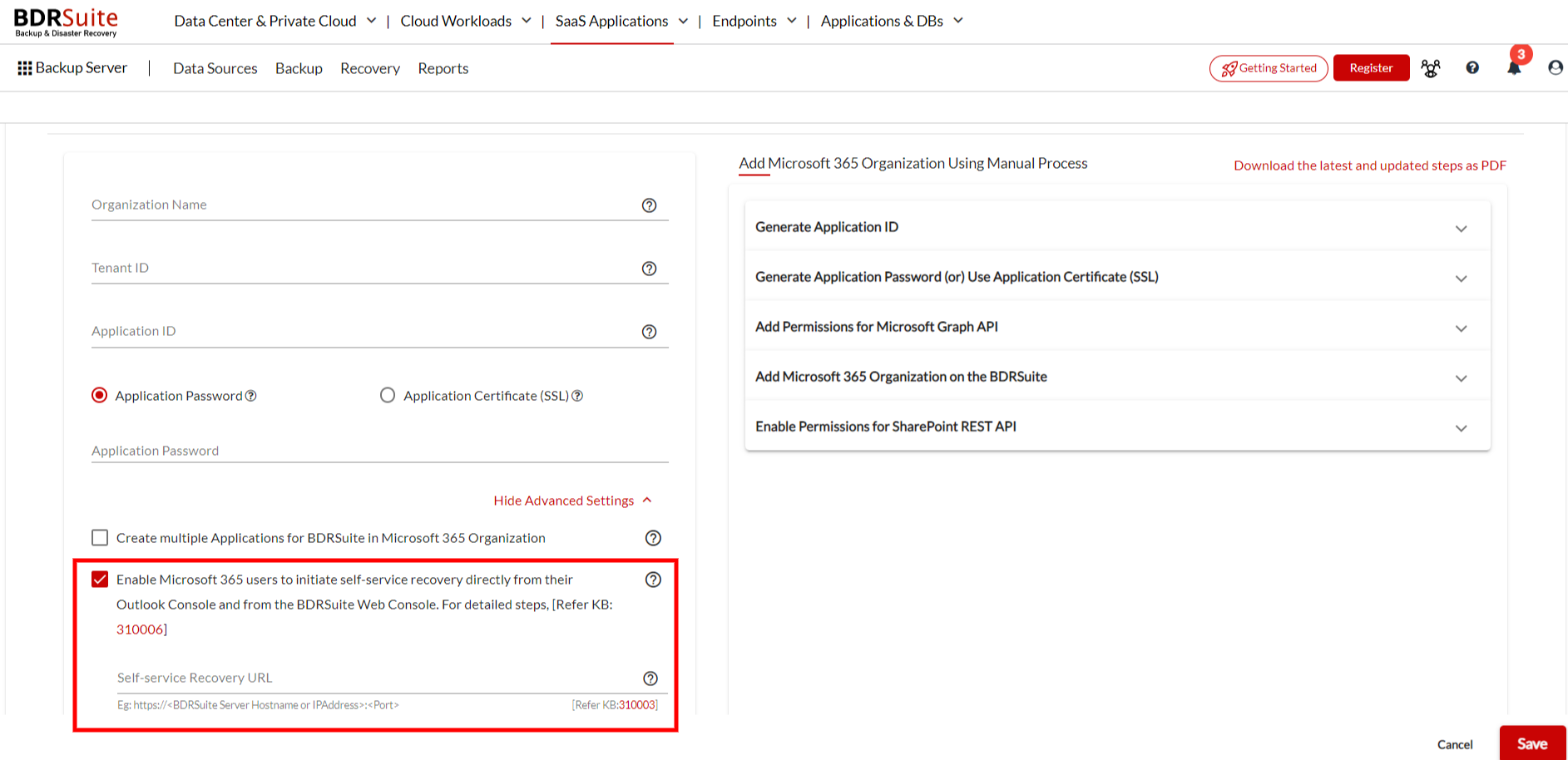Expand Generate Application Password or Certificate section

click(x=1117, y=277)
